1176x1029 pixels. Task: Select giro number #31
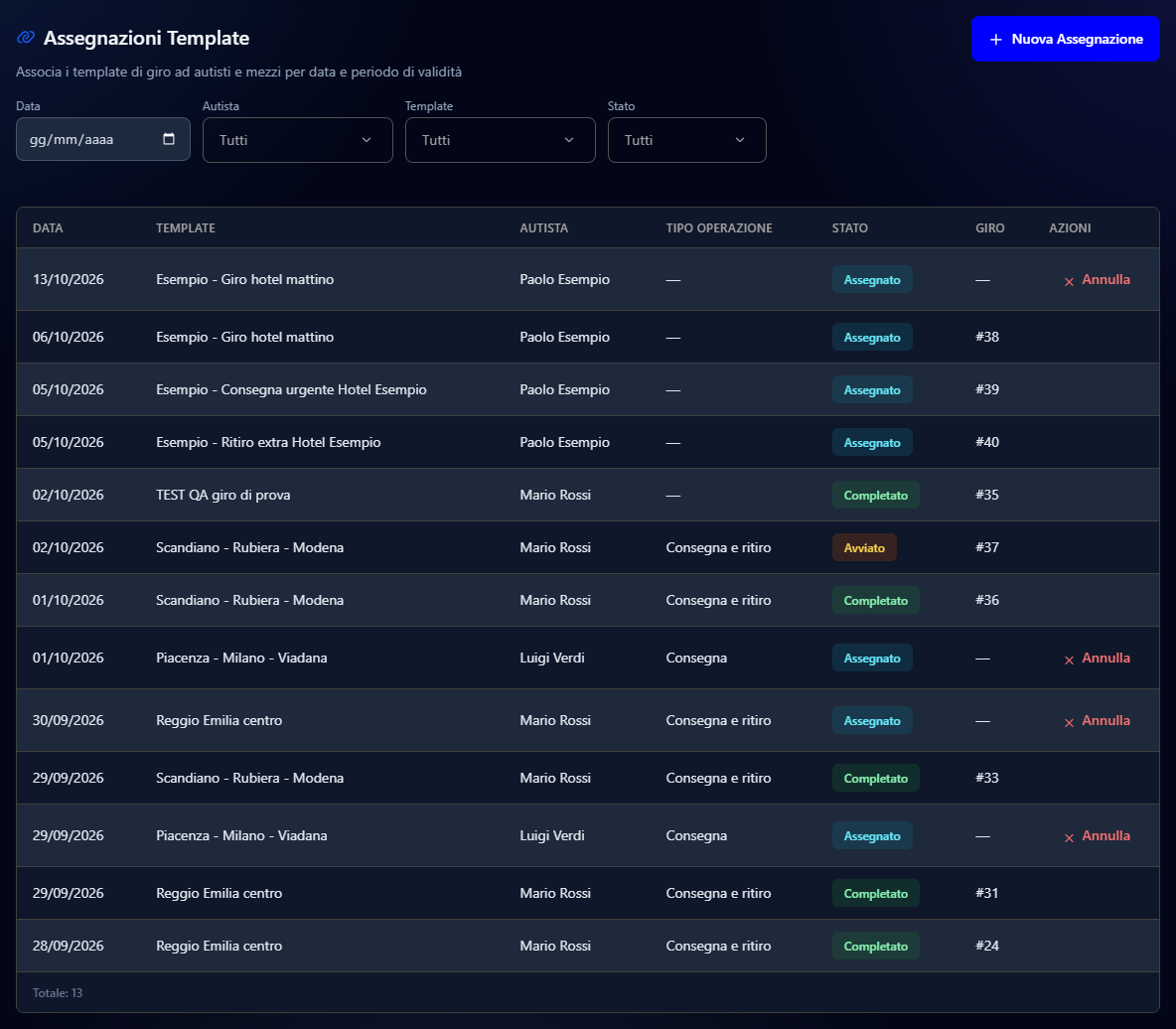[987, 893]
